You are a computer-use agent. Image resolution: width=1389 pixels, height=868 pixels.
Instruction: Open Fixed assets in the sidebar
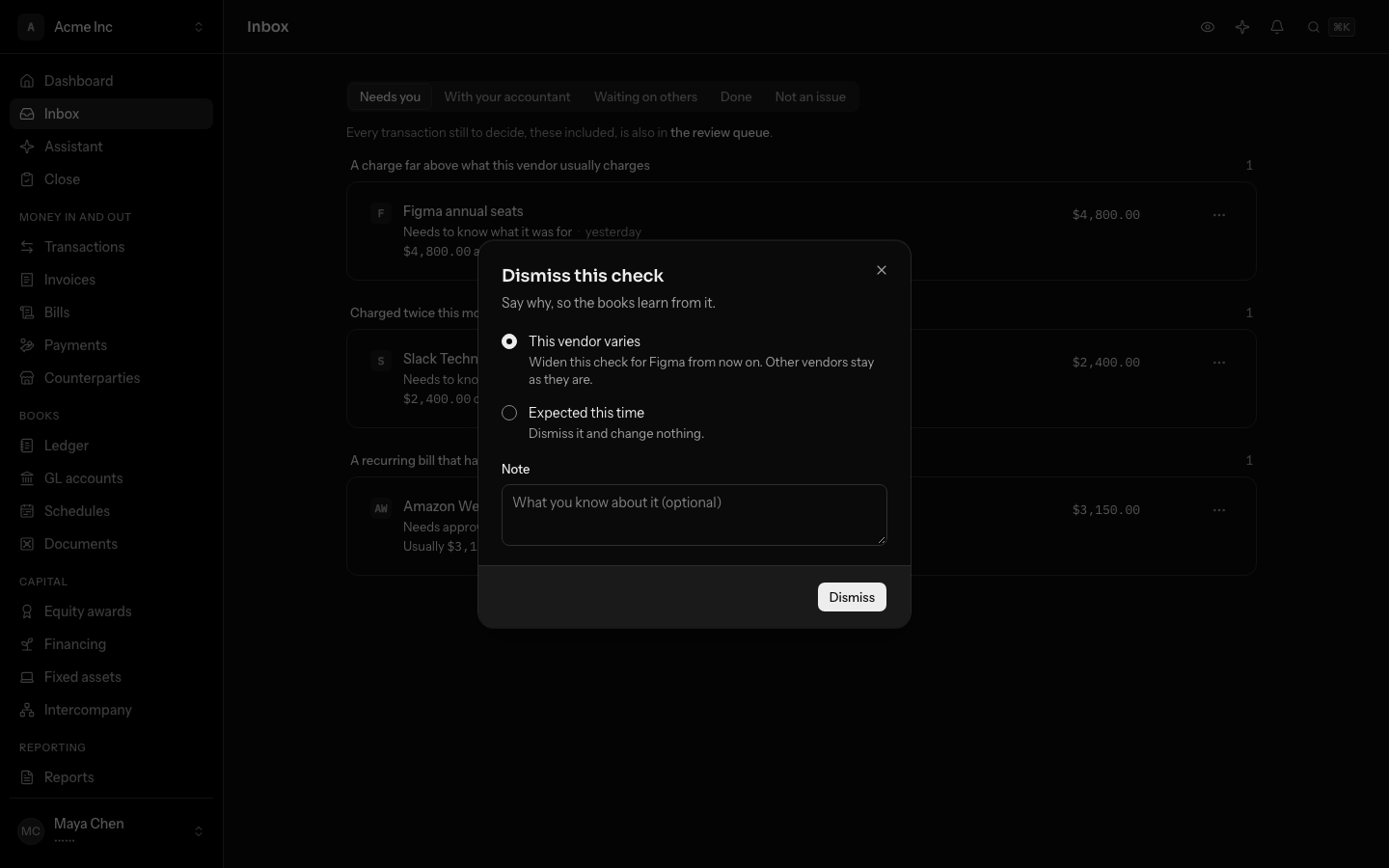(x=111, y=677)
